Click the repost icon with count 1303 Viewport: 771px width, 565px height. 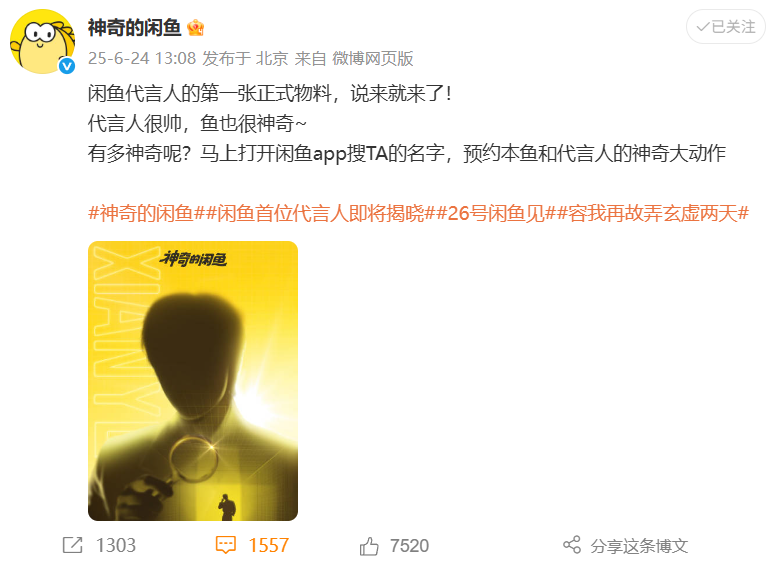pos(73,545)
